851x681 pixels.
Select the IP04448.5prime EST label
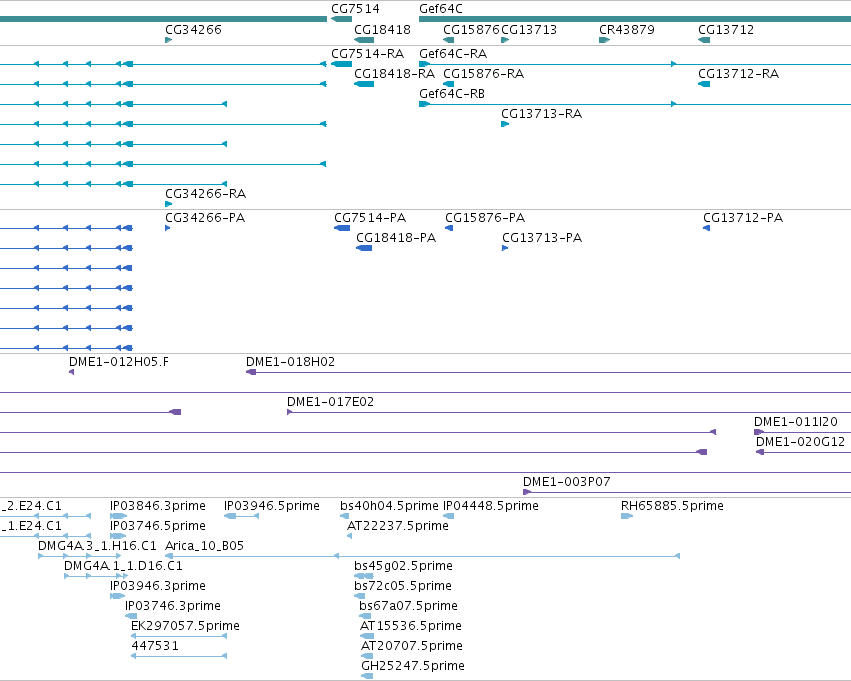point(491,506)
